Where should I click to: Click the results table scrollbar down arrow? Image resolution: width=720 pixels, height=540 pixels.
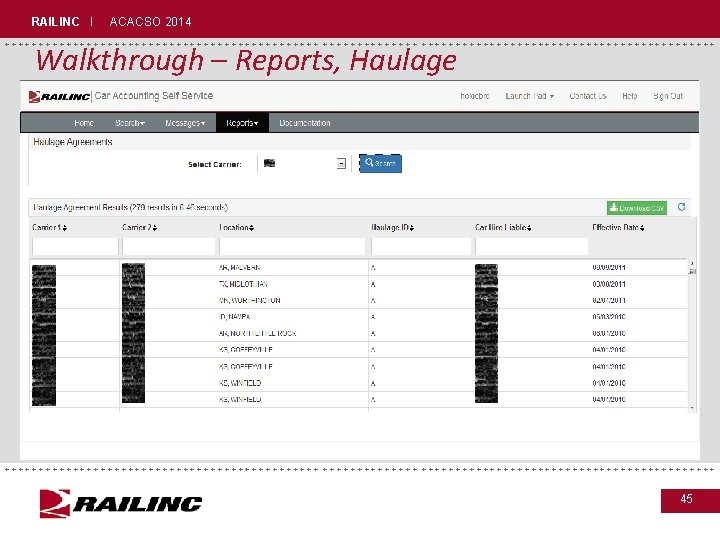(692, 408)
